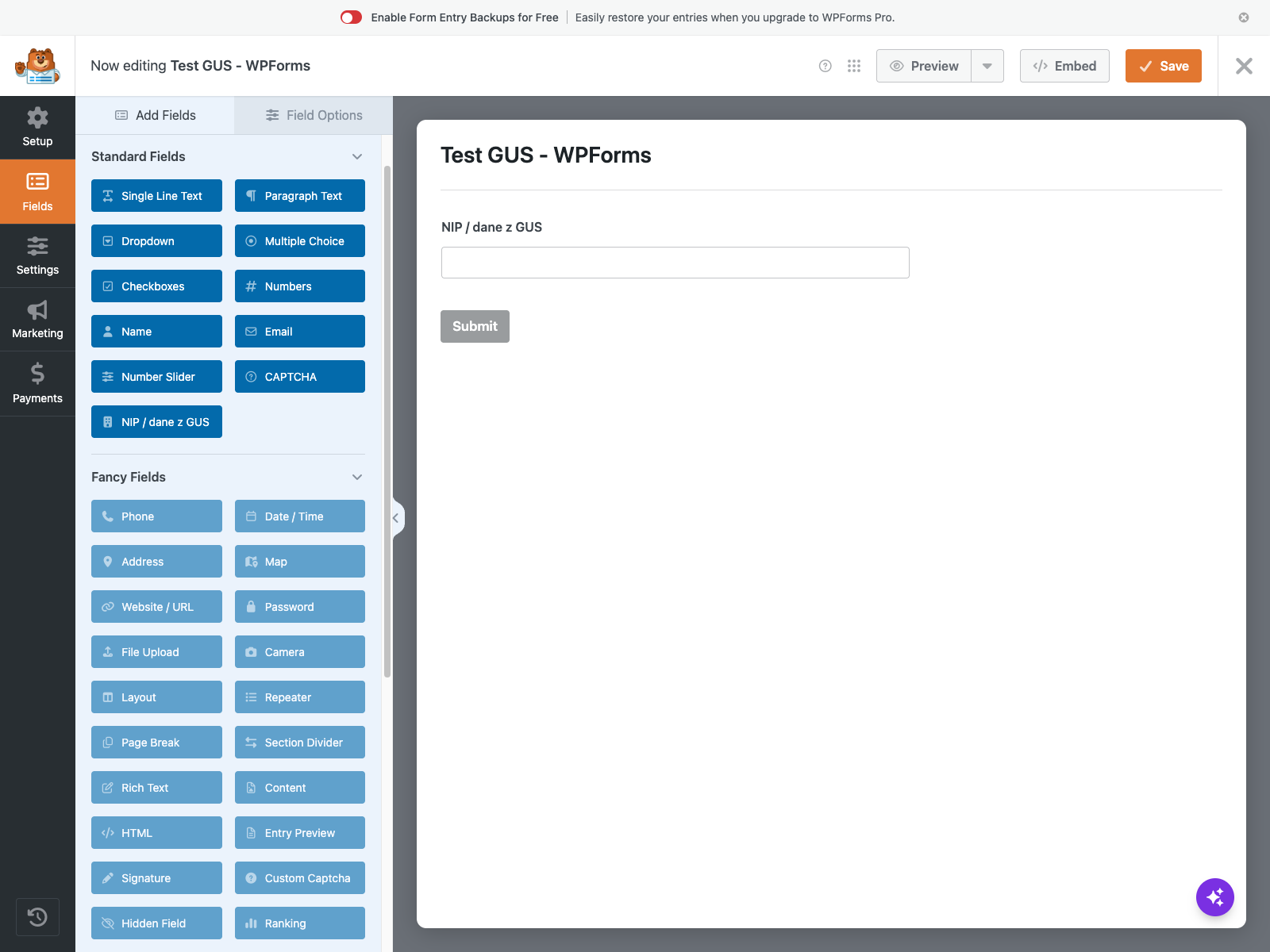Expand the Preview dropdown arrow
Image resolution: width=1270 pixels, height=952 pixels.
[x=987, y=66]
